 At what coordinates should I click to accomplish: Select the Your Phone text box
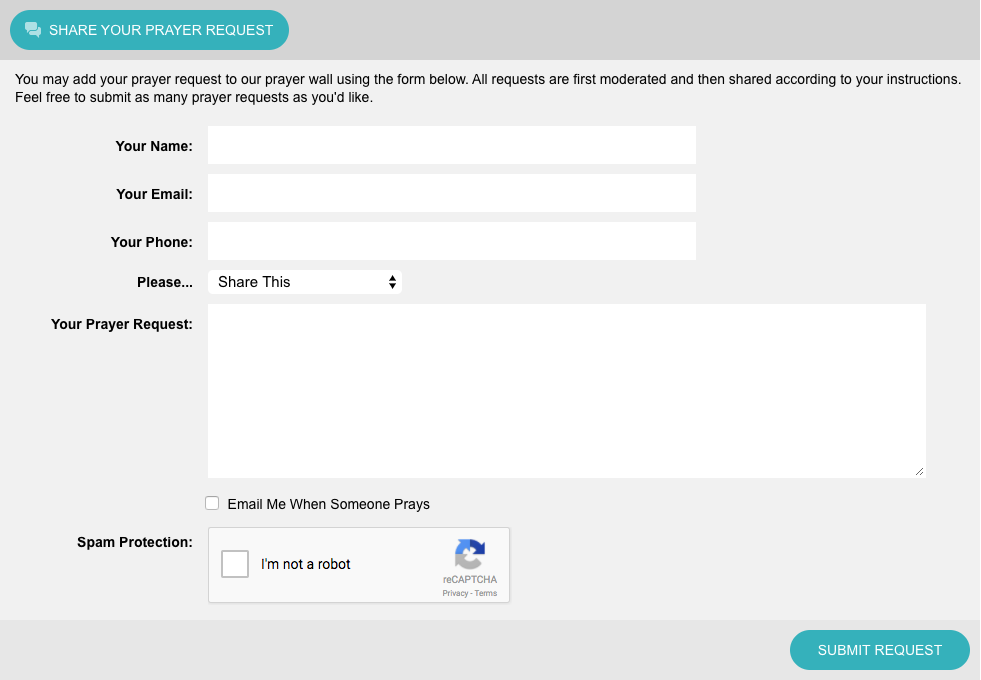tap(452, 241)
